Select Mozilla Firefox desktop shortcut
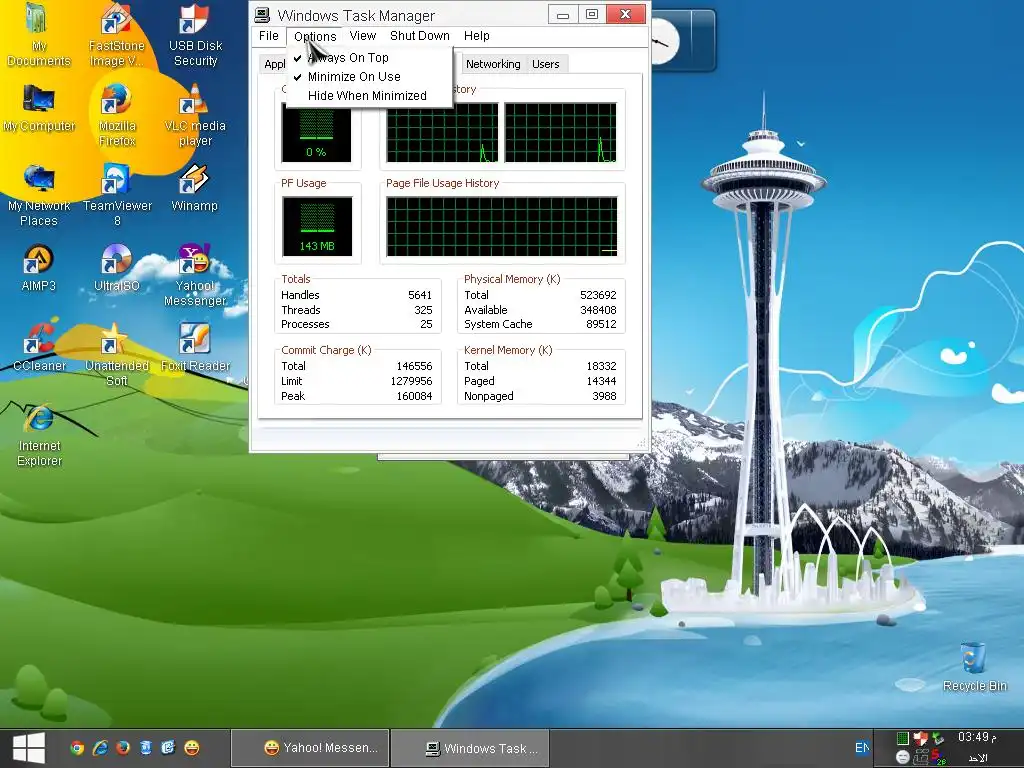The width and height of the screenshot is (1024, 768). 117,115
